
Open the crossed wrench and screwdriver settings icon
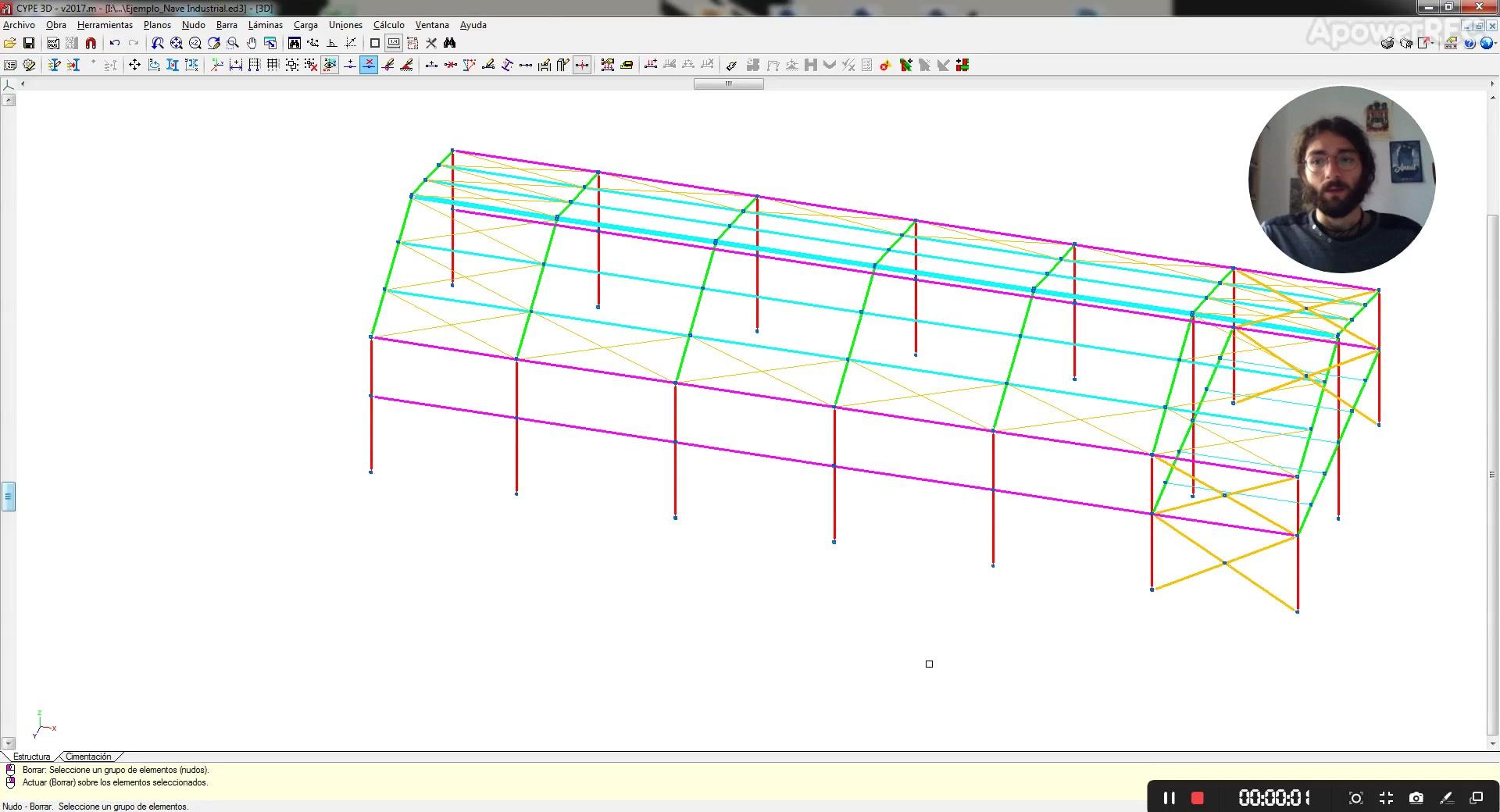click(430, 44)
